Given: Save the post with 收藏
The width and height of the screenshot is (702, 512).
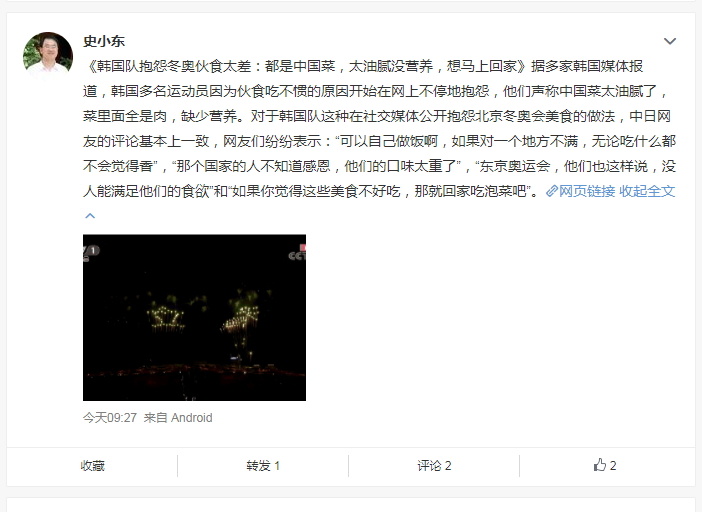Looking at the screenshot, I should click(92, 466).
